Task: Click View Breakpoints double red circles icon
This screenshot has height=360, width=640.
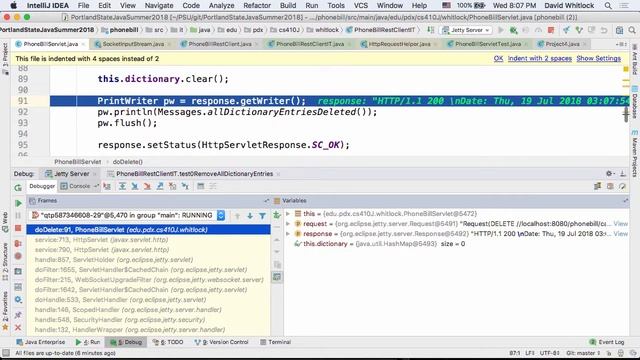Action: [x=18, y=243]
